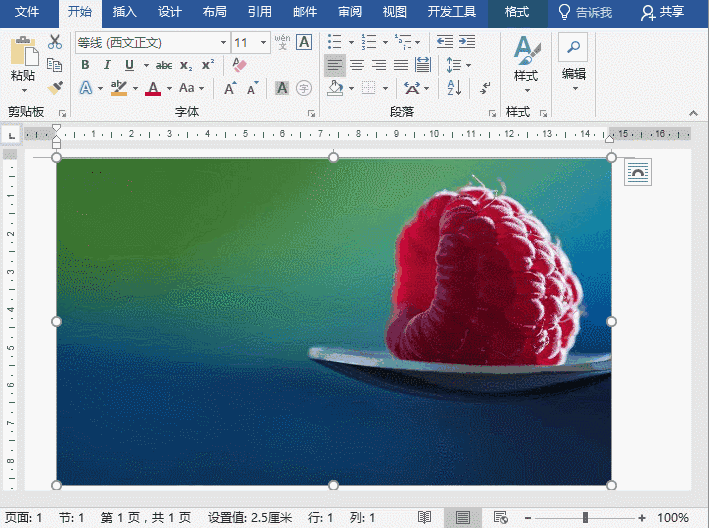Screen dimensions: 709x528
Task: Expand the font size dropdown
Action: [263, 43]
